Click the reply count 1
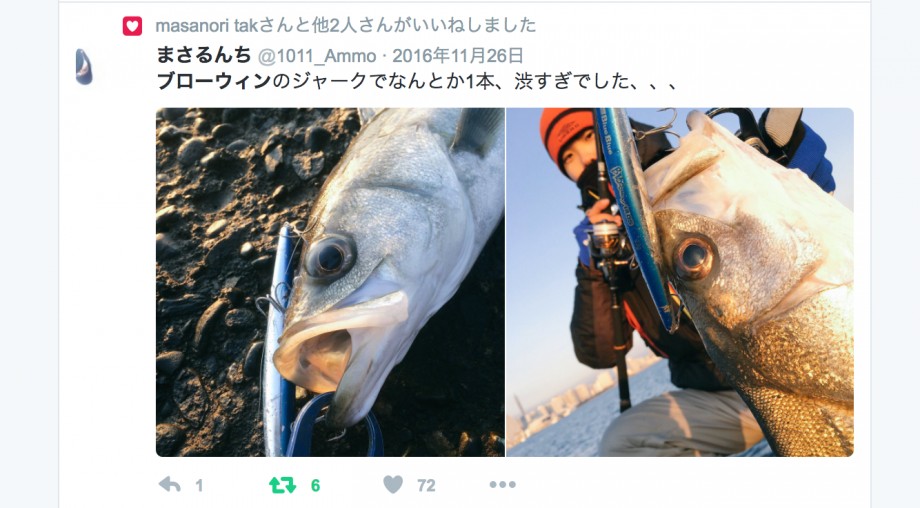 (199, 486)
